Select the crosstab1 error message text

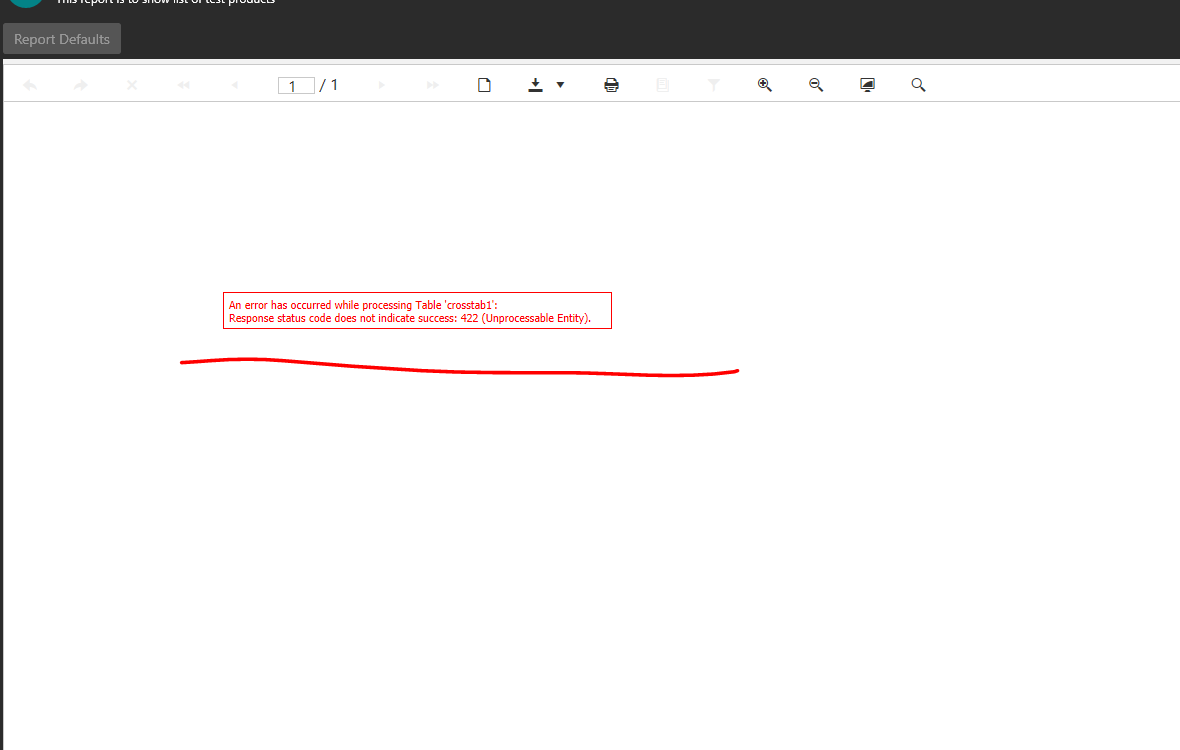pos(363,305)
